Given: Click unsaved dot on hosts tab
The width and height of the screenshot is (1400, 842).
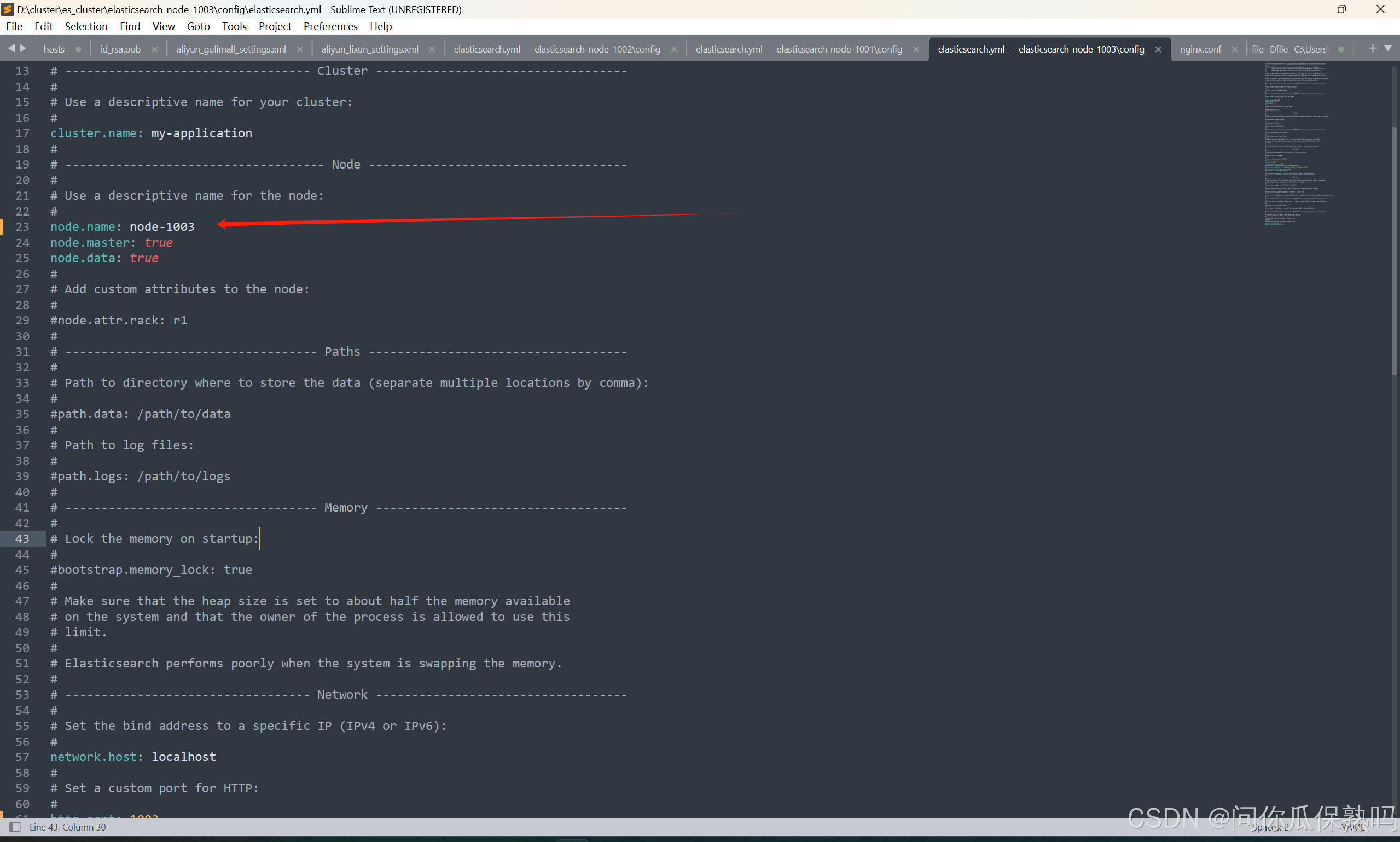Looking at the screenshot, I should (x=78, y=49).
